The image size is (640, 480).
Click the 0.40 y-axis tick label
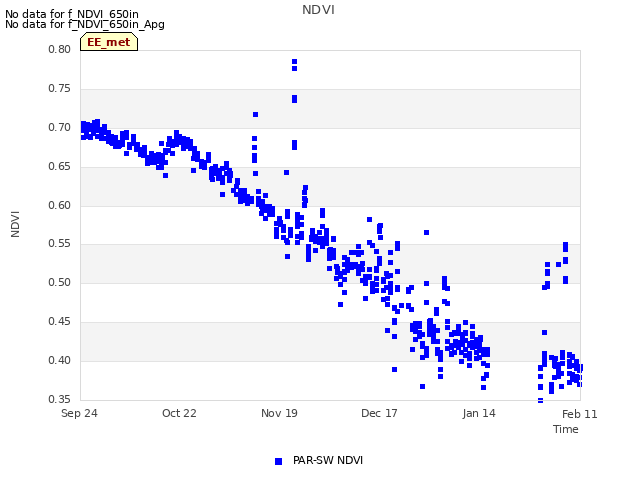(60, 360)
